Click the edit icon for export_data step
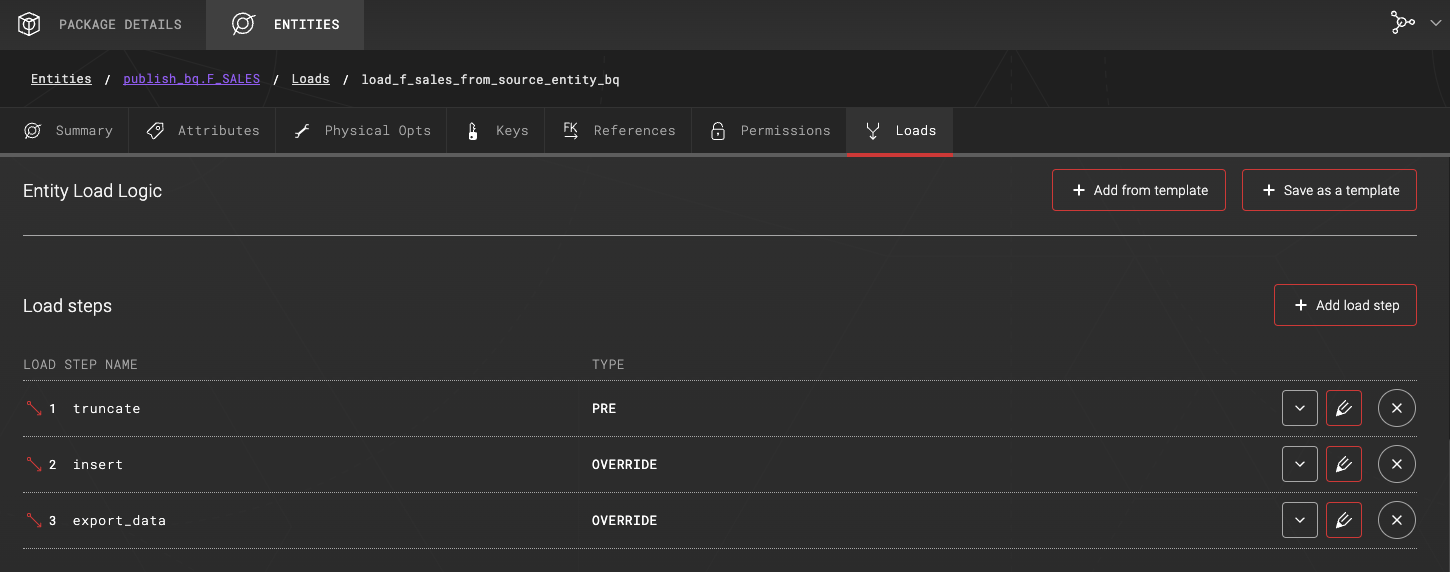This screenshot has width=1450, height=572. (1343, 521)
